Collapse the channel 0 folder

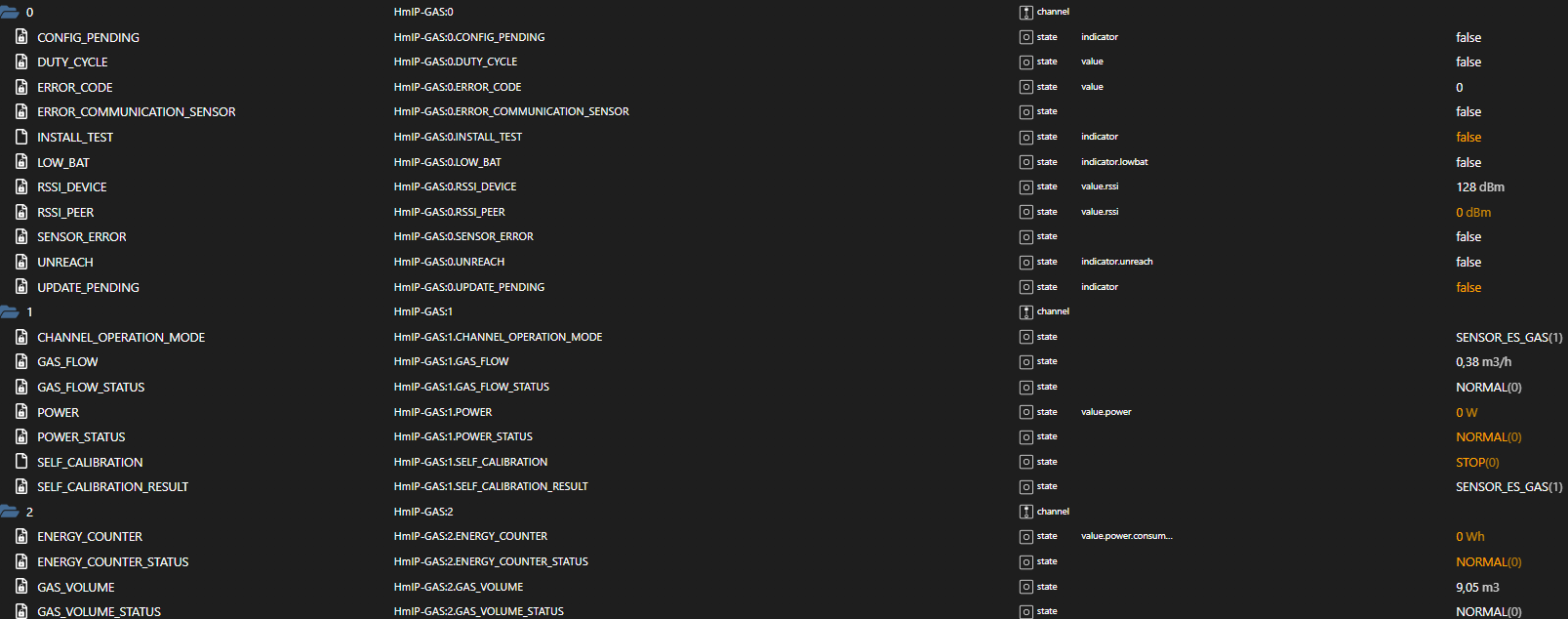(10, 13)
